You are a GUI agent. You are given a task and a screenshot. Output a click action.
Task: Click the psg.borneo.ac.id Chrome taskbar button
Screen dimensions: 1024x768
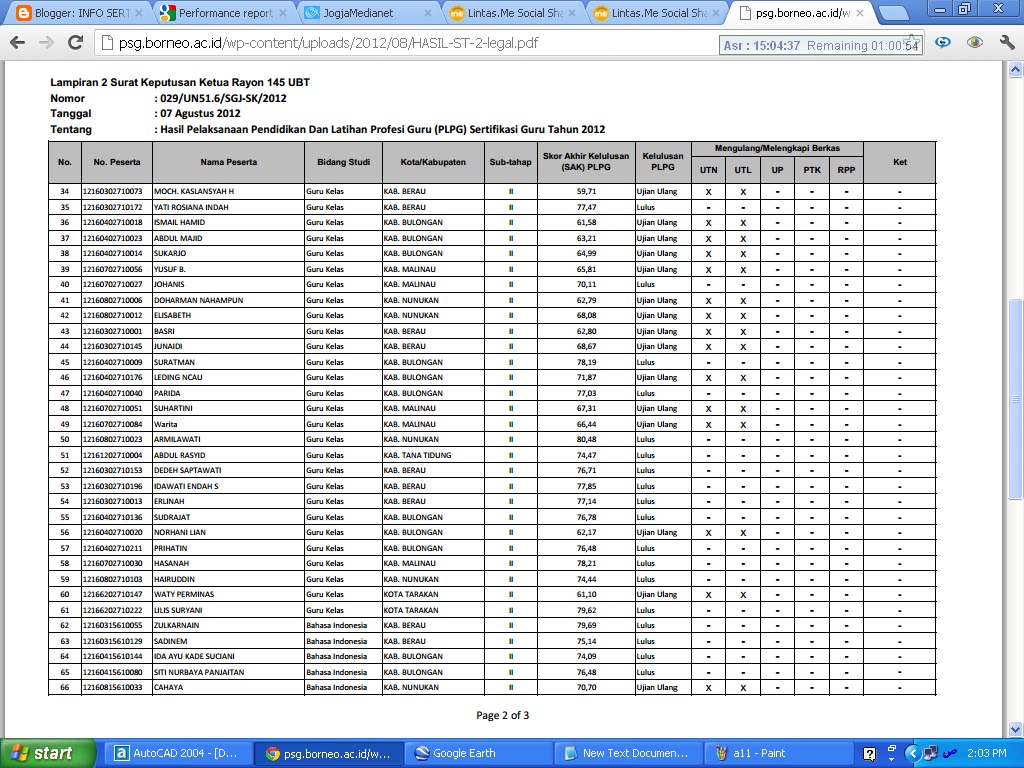point(327,753)
